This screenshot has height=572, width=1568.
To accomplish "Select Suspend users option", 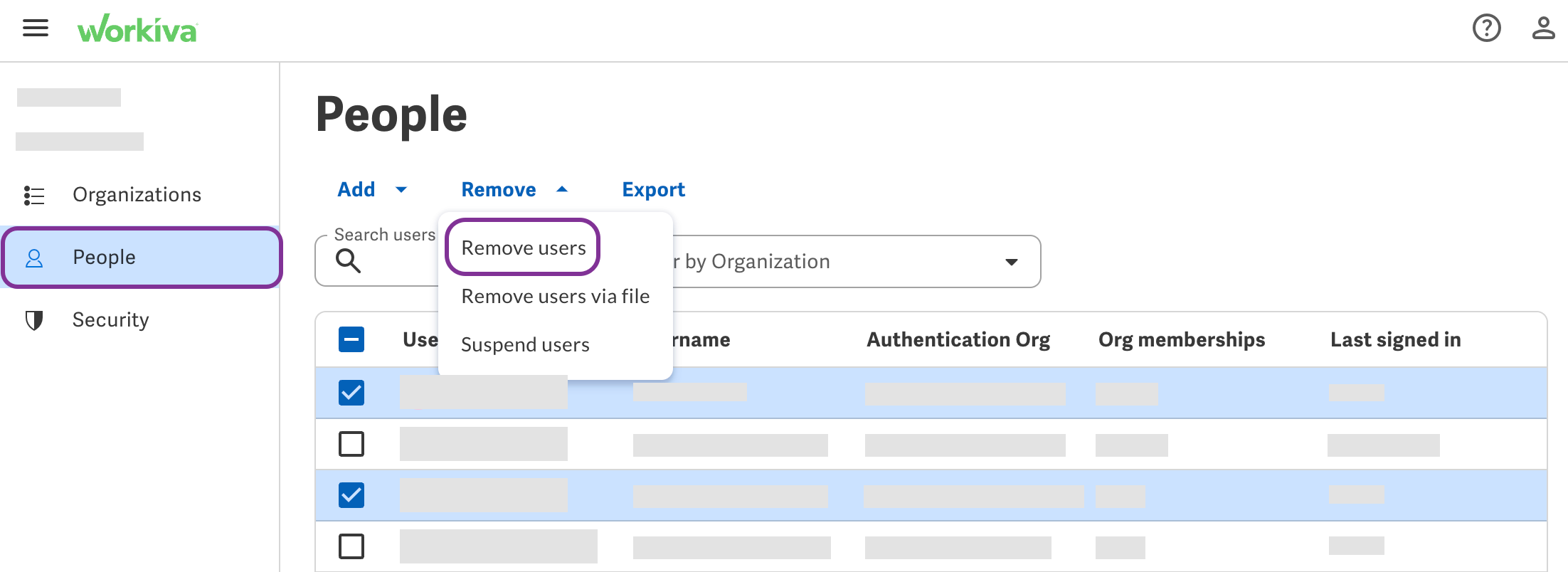I will point(525,344).
